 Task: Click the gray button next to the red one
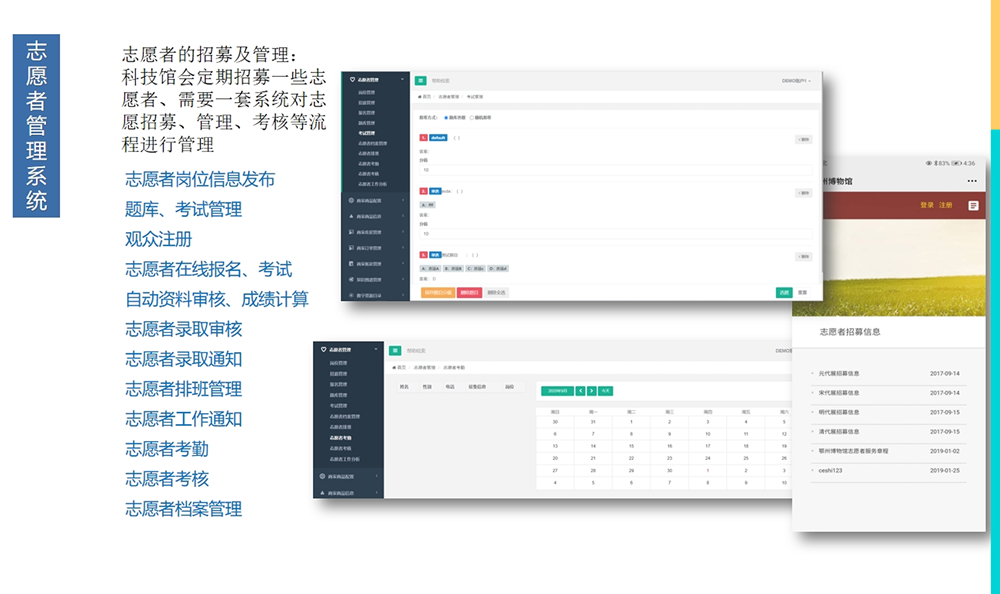click(x=496, y=292)
